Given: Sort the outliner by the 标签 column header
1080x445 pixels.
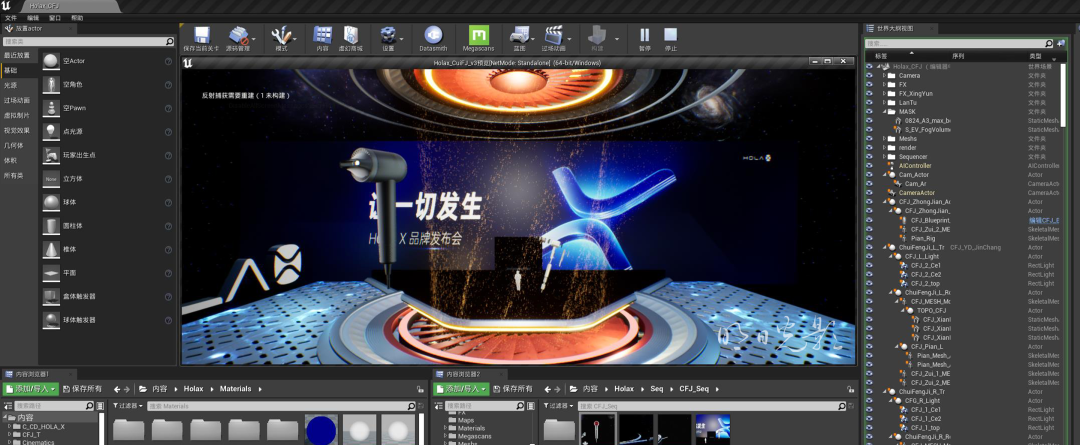Looking at the screenshot, I should [x=881, y=56].
